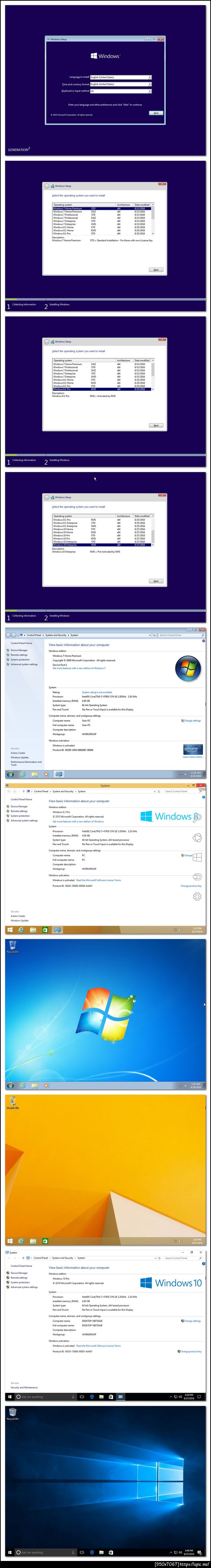Viewport: 211px width, 1568px height.
Task: Select the "Windows 10 Home" STD row
Action: pyautogui.click(x=101, y=529)
